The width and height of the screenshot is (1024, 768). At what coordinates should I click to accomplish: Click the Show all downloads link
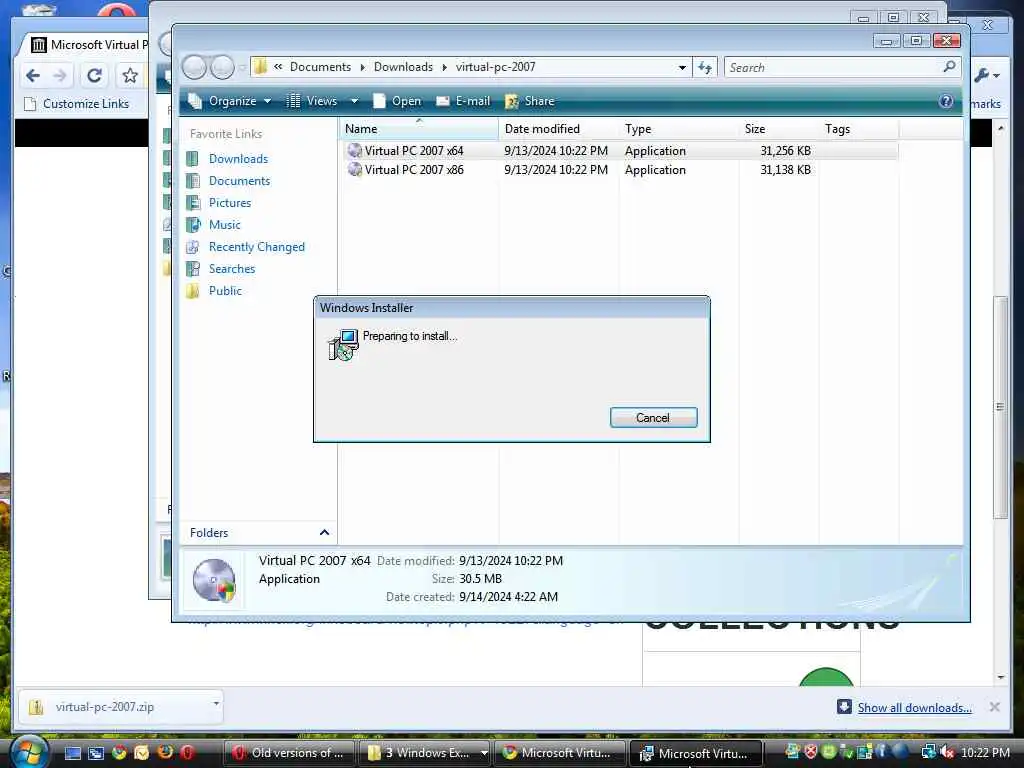(914, 708)
